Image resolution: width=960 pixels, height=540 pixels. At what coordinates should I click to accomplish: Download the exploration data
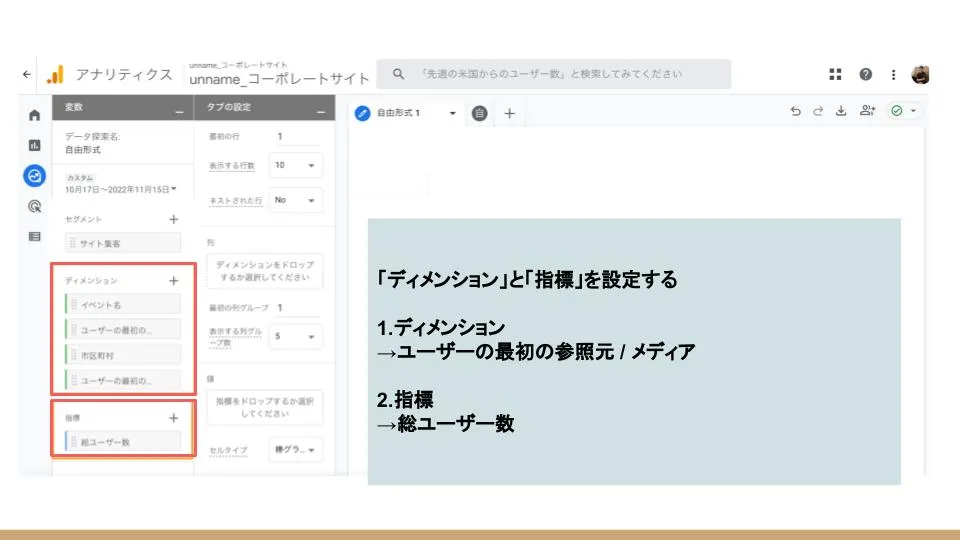(x=841, y=111)
